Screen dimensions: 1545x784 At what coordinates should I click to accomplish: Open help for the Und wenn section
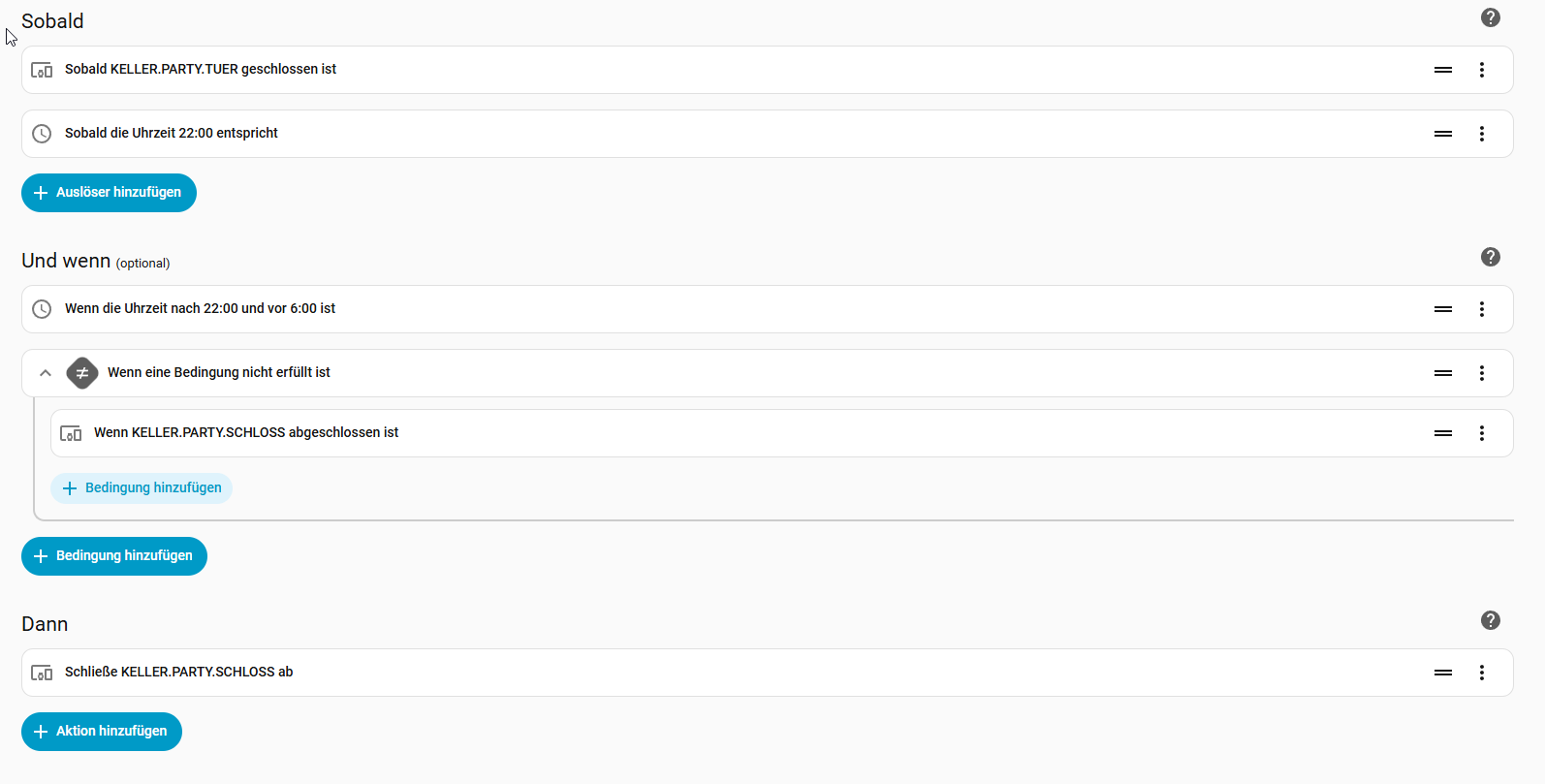pyautogui.click(x=1491, y=257)
